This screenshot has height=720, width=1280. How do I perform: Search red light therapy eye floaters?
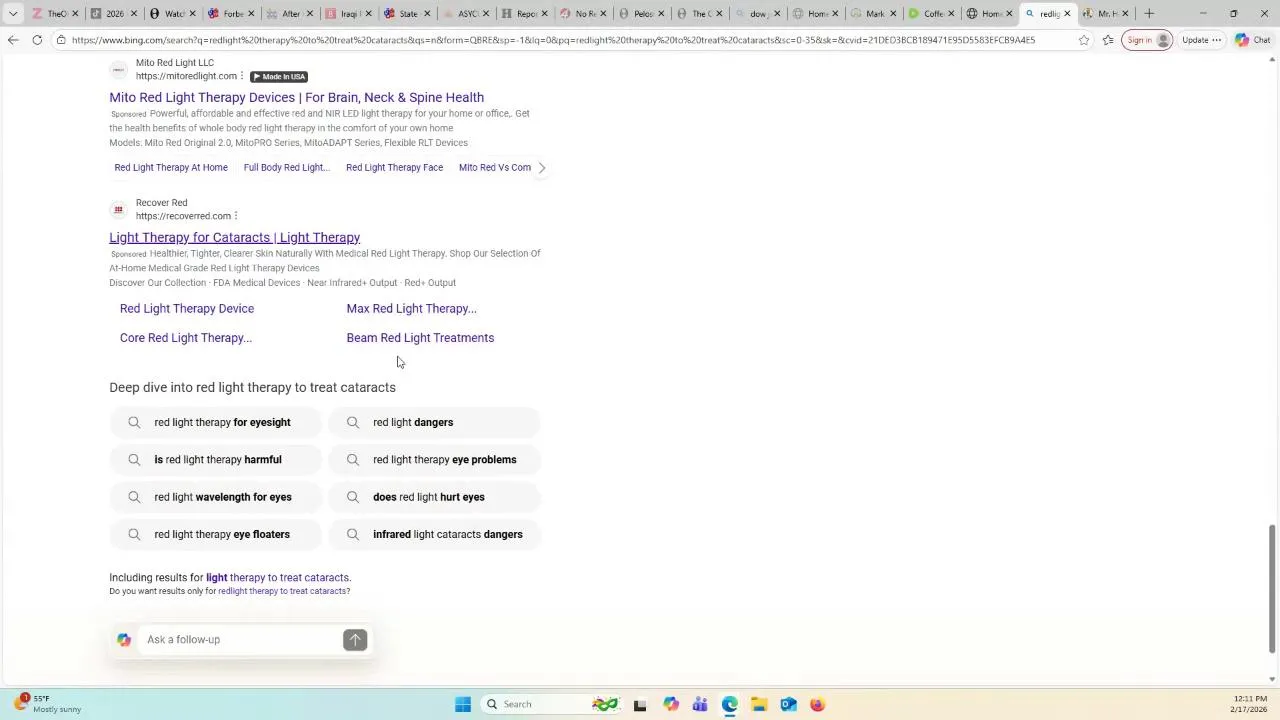click(216, 534)
